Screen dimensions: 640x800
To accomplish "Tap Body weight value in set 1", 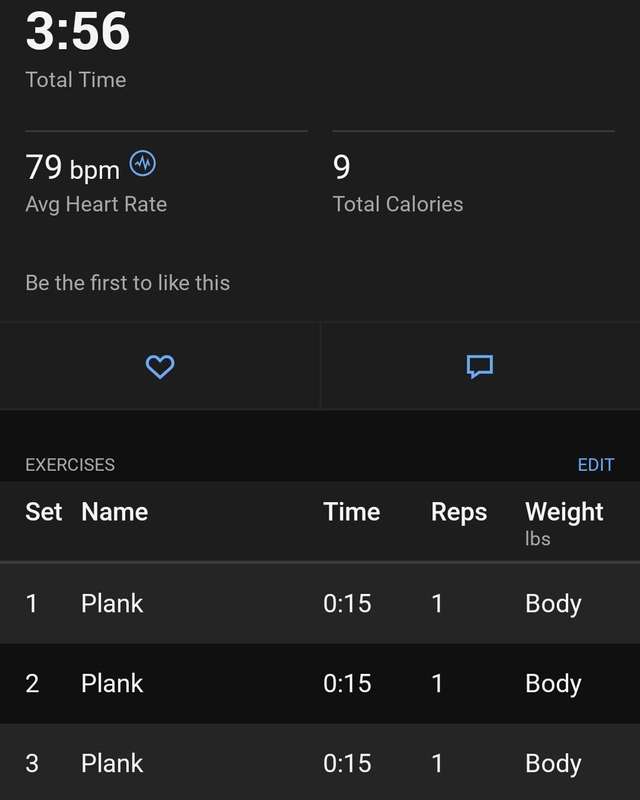I will point(553,605).
